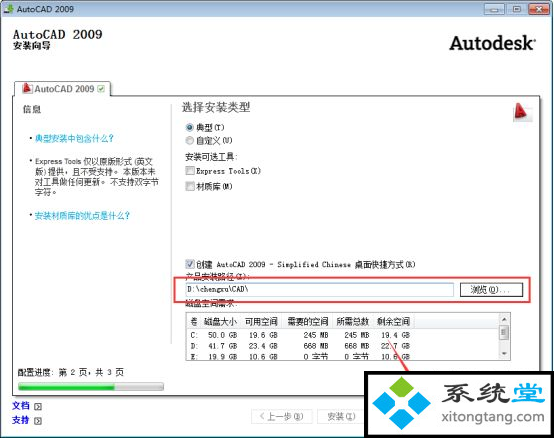
Task: Click the AutoCAD icon in the title bar
Action: click(8, 8)
